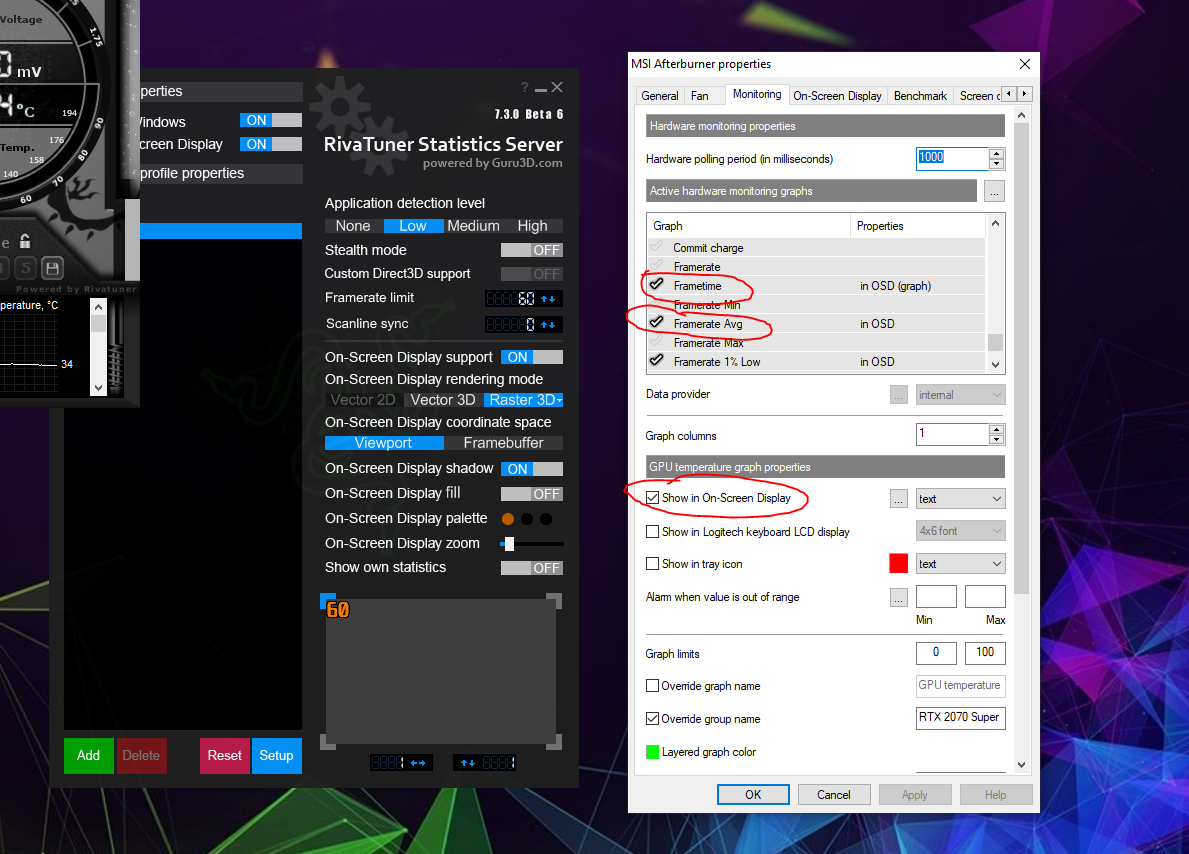1189x854 pixels.
Task: Click the Save profile floppy icon in Afterburner
Action: point(52,268)
